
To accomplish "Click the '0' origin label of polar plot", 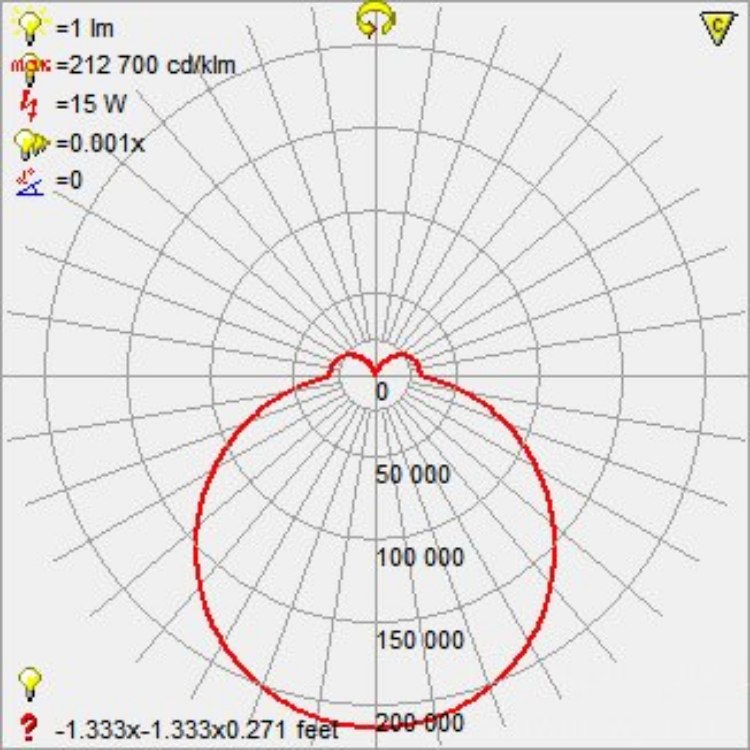I will pyautogui.click(x=381, y=392).
